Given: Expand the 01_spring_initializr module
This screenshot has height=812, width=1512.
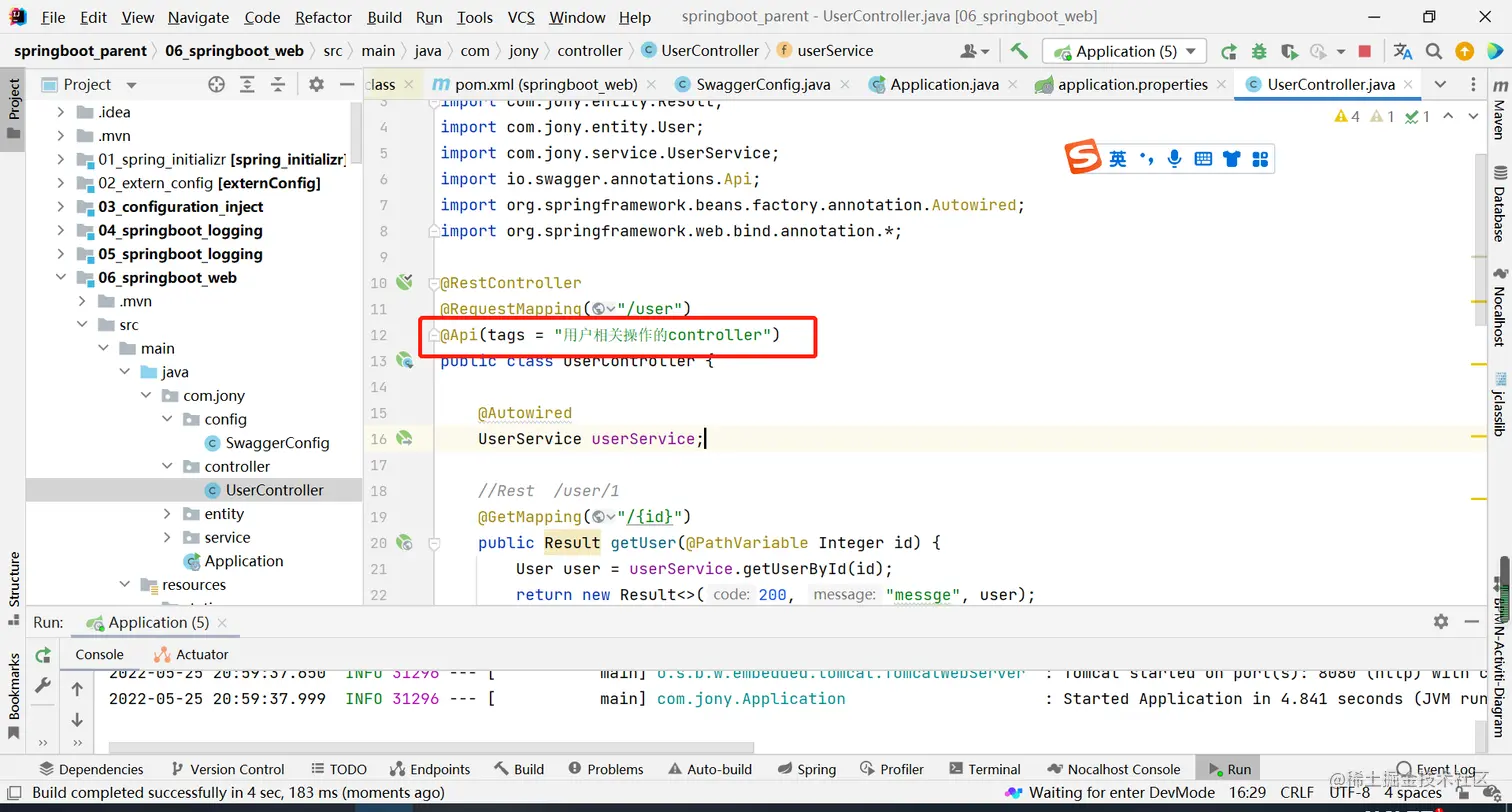Looking at the screenshot, I should click(61, 159).
